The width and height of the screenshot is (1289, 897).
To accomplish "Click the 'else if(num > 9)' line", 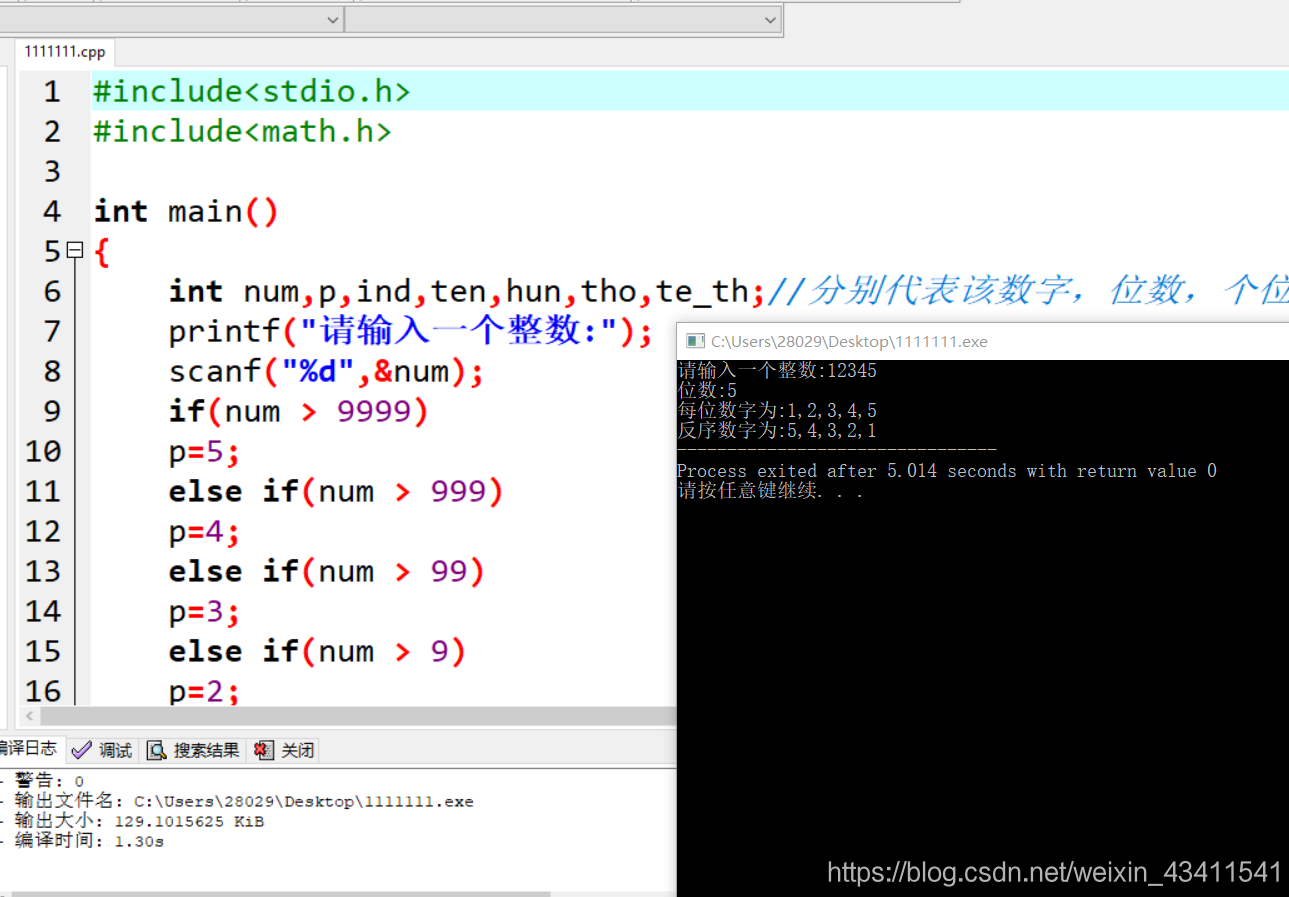I will pyautogui.click(x=317, y=651).
